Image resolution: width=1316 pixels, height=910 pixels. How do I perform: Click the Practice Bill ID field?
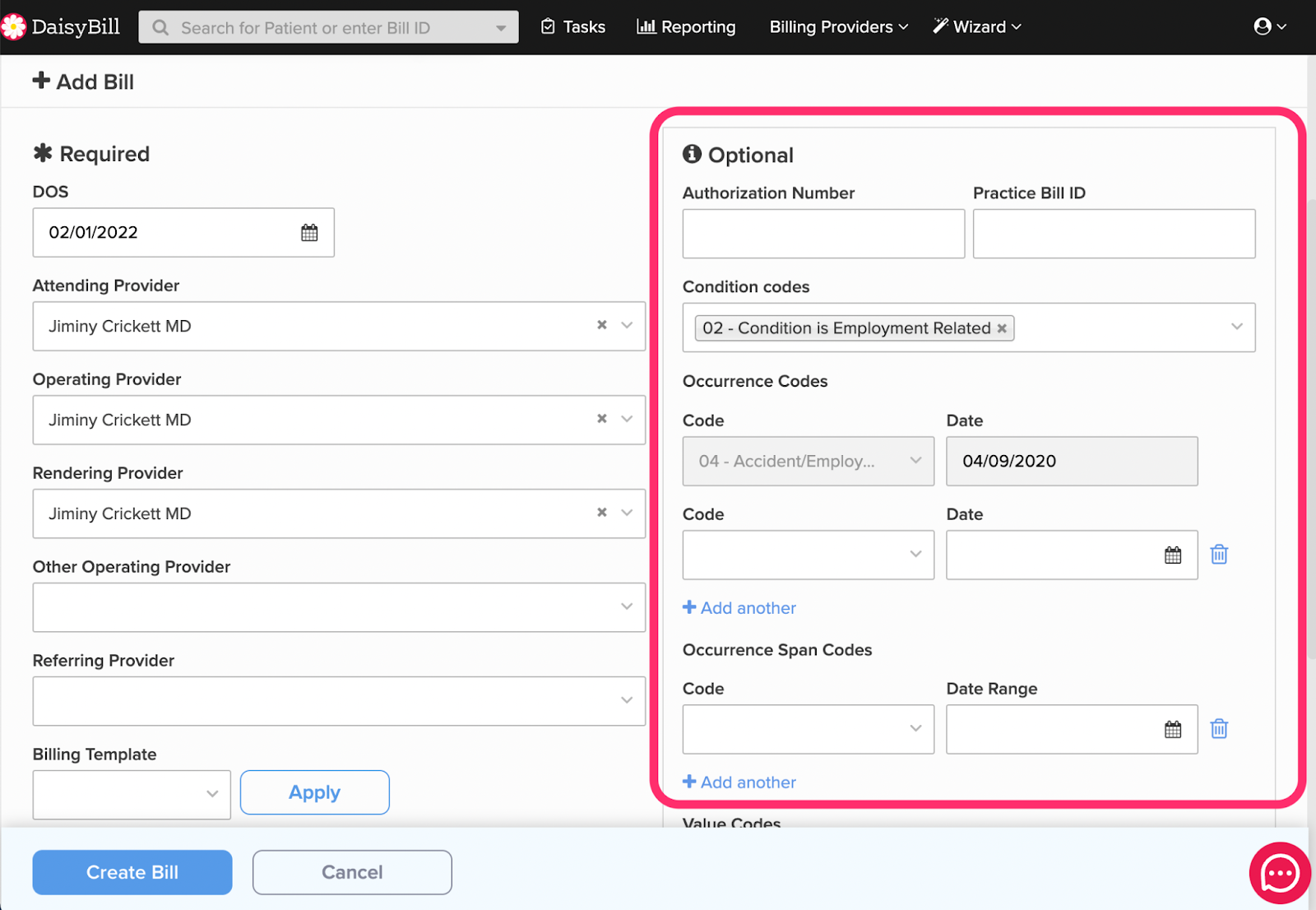coord(1114,234)
